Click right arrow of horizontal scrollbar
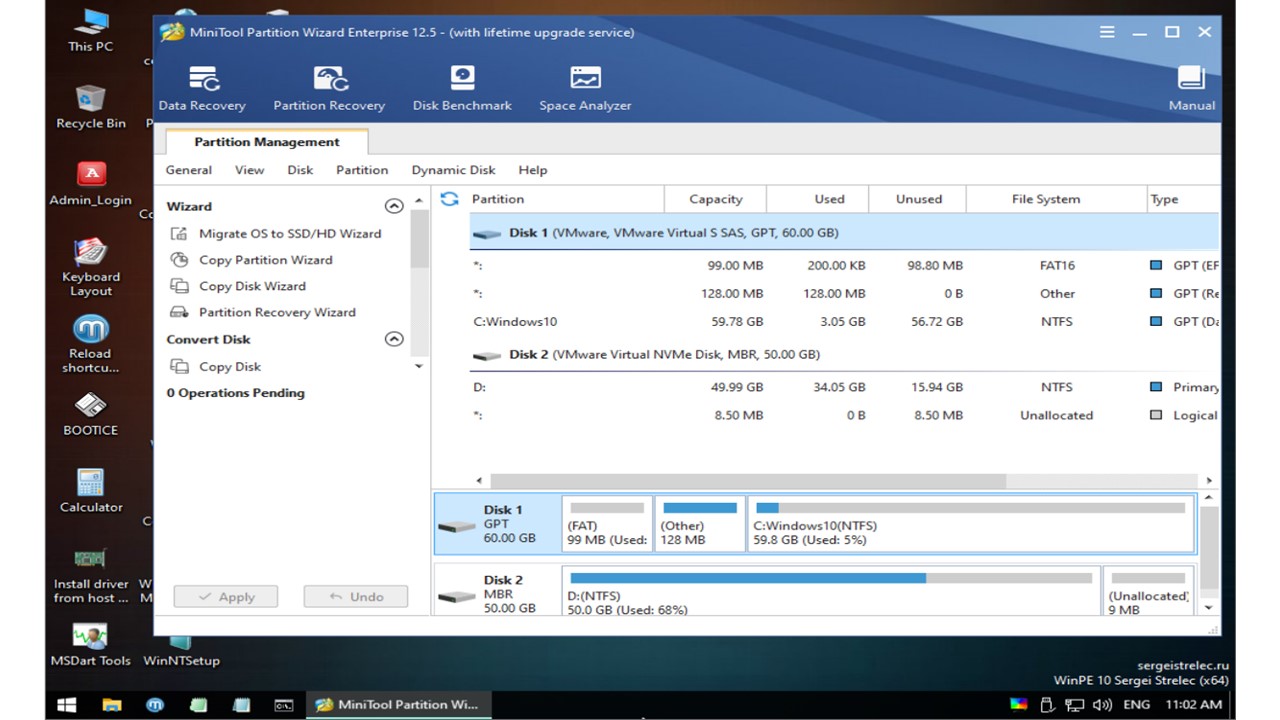 (x=1209, y=481)
